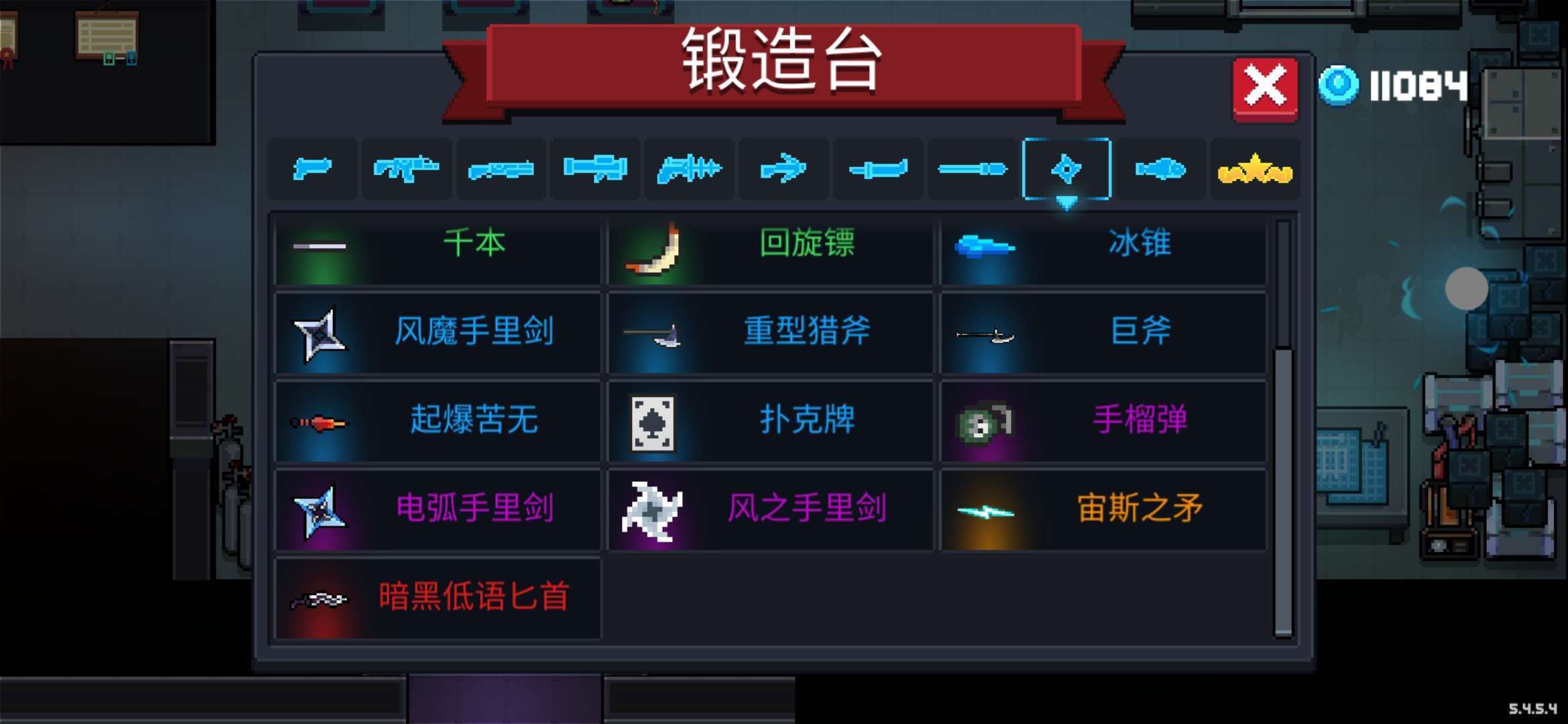This screenshot has width=1568, height=724.
Task: Click the fish-shaped misc category icon
Action: (1161, 169)
